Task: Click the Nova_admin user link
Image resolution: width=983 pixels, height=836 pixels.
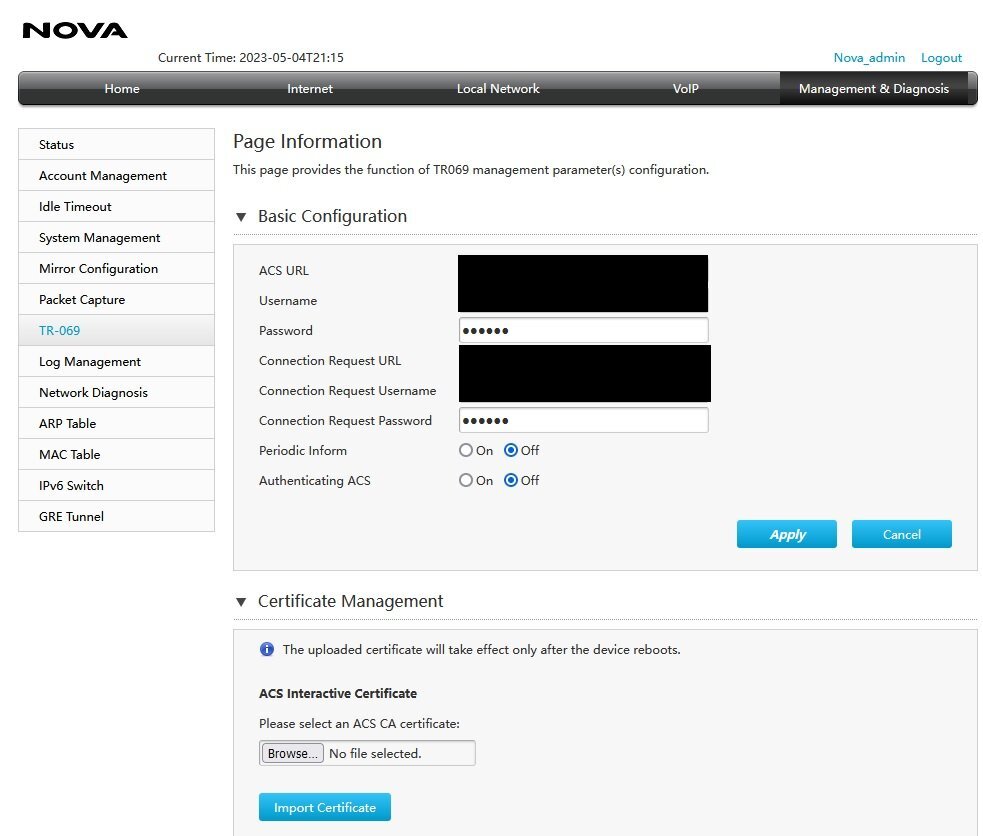Action: pos(869,58)
